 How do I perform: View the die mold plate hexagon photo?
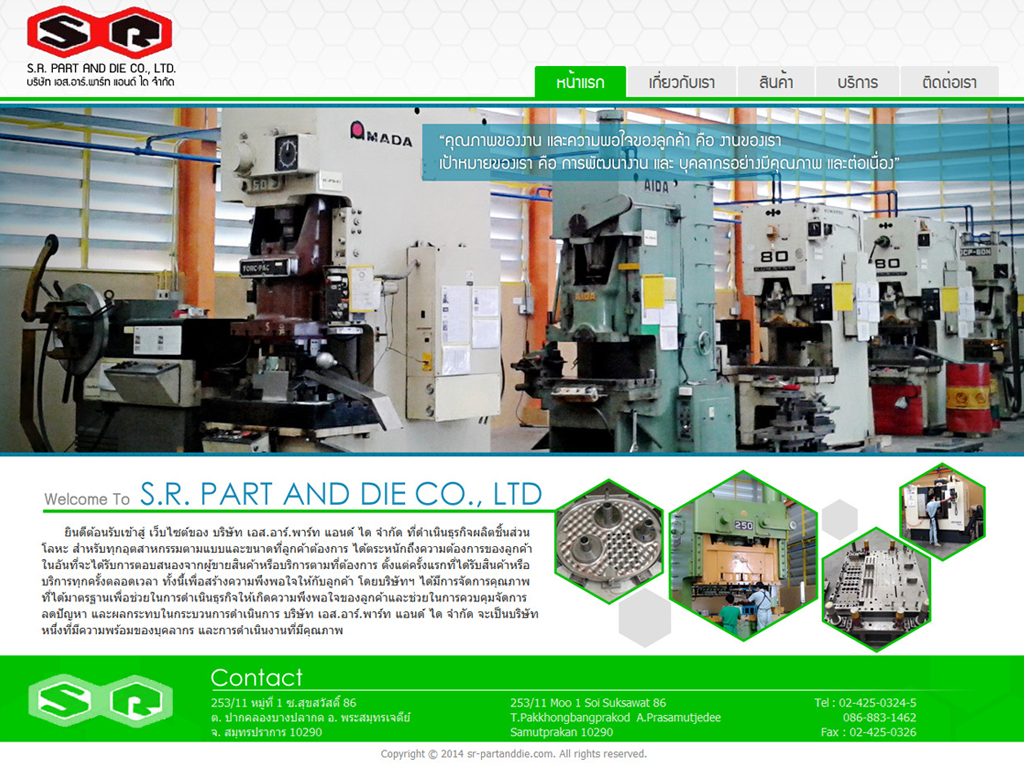[875, 588]
